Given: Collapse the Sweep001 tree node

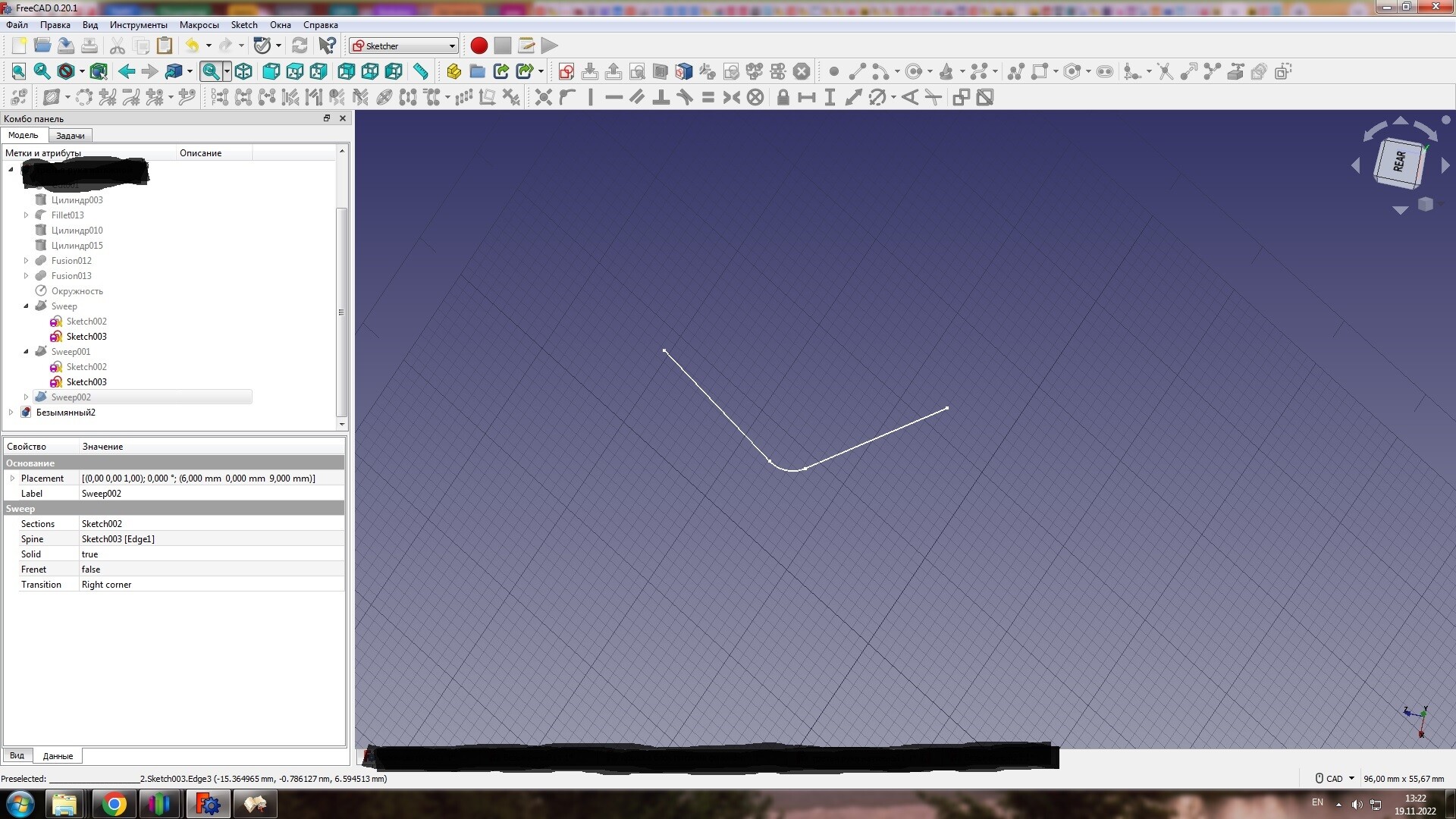Looking at the screenshot, I should coord(26,352).
